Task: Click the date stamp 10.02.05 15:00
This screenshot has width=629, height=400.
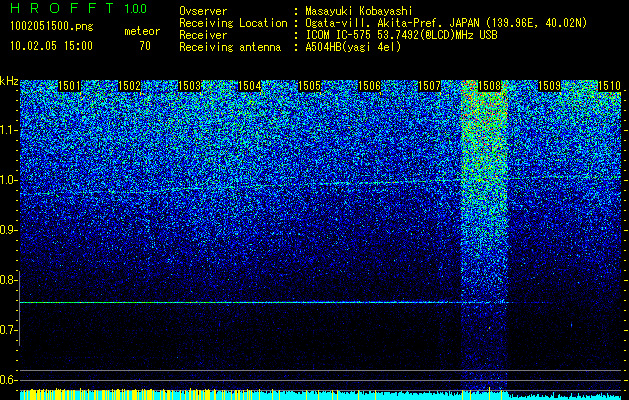Action: [51, 46]
